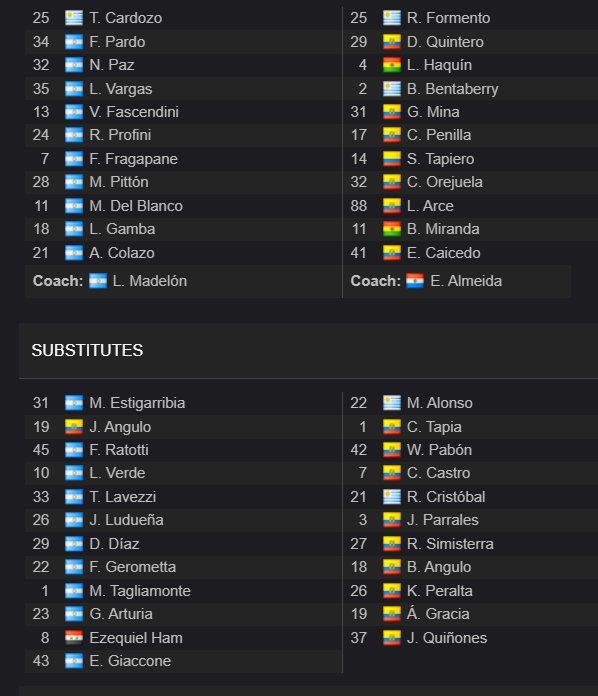Click the flag icon beside Ezequiel Ham
This screenshot has width=598, height=696.
(74, 638)
